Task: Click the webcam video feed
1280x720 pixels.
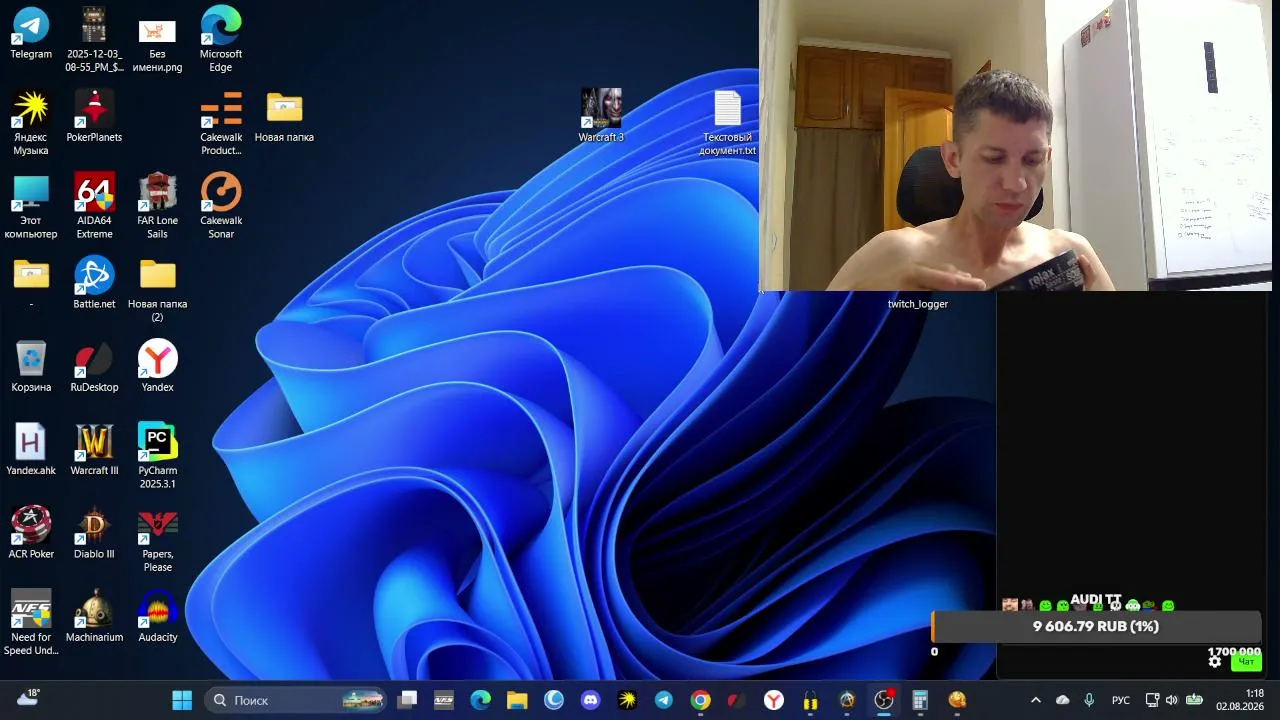Action: pos(1015,145)
